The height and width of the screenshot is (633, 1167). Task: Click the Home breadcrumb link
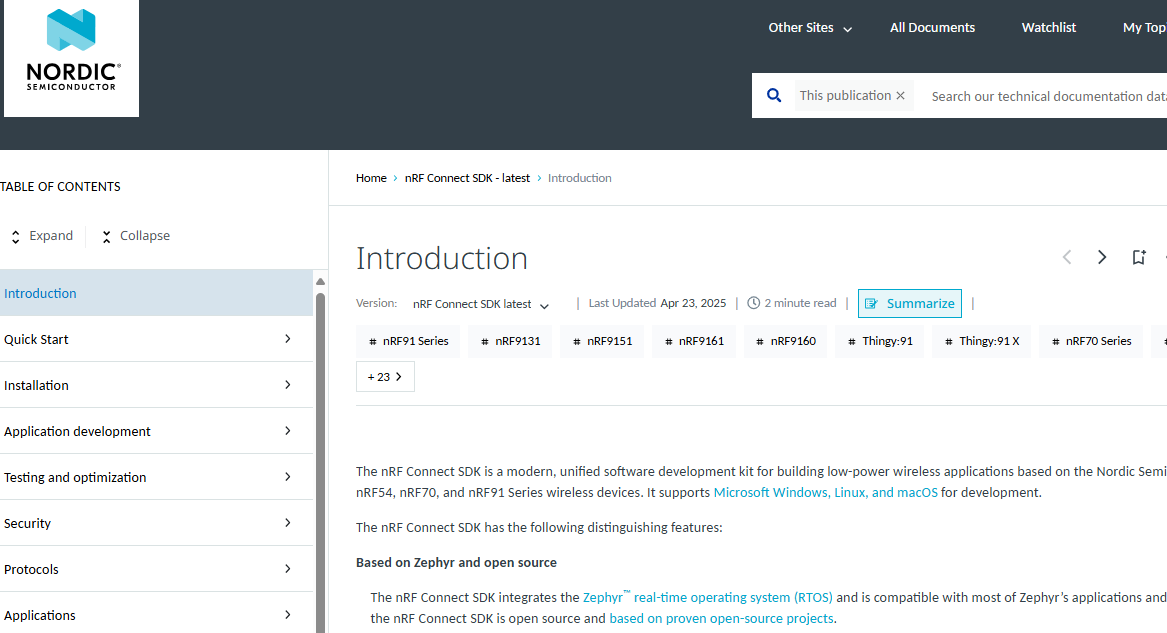371,178
